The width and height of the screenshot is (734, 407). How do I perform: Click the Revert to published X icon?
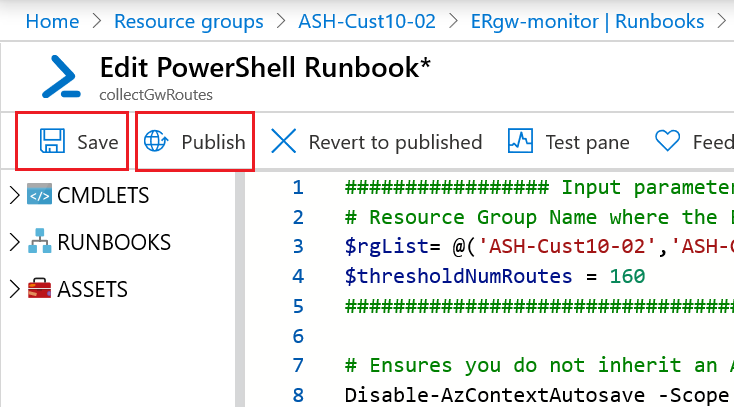click(284, 141)
